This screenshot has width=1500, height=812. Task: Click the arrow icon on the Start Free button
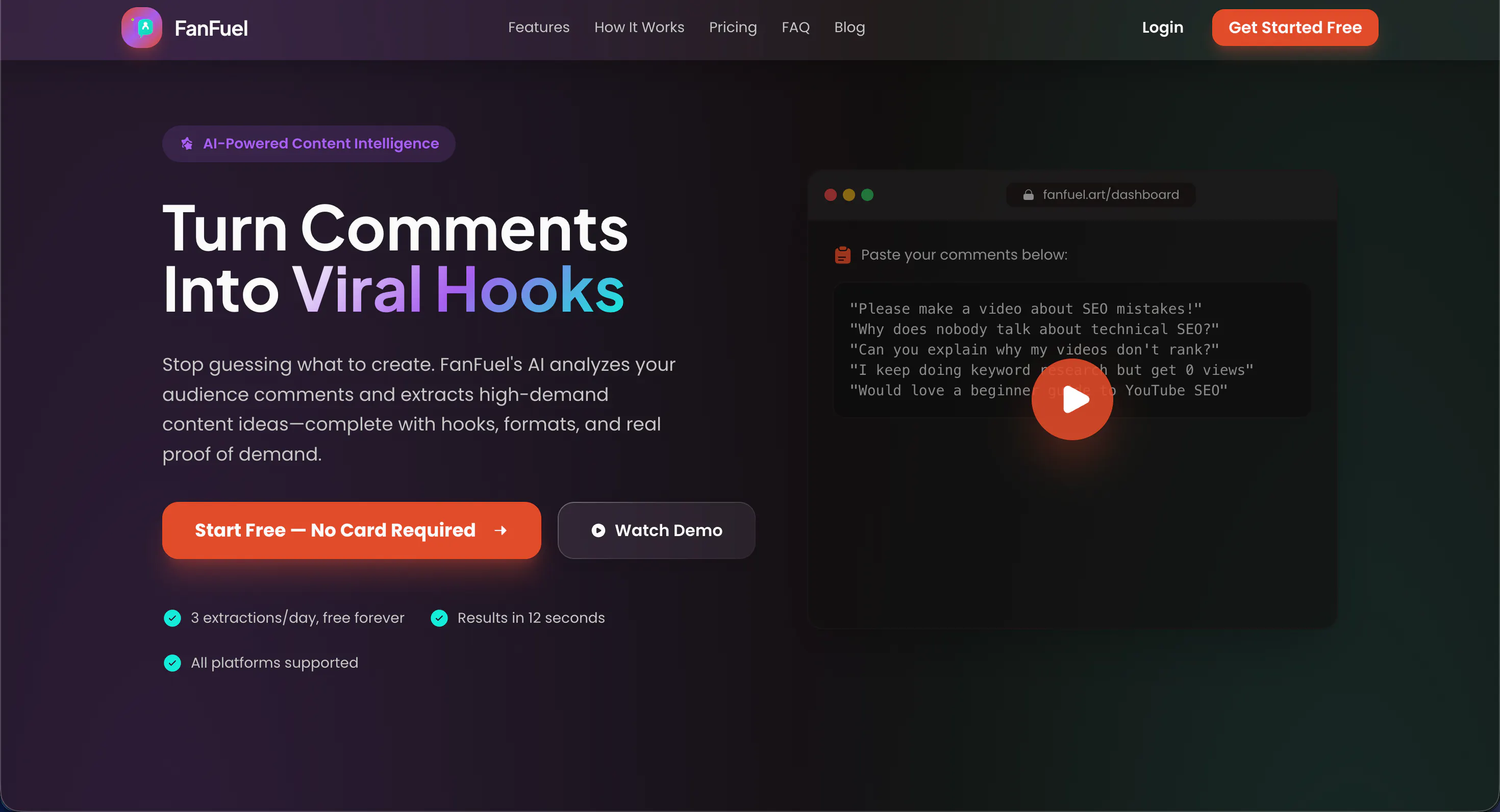(500, 530)
